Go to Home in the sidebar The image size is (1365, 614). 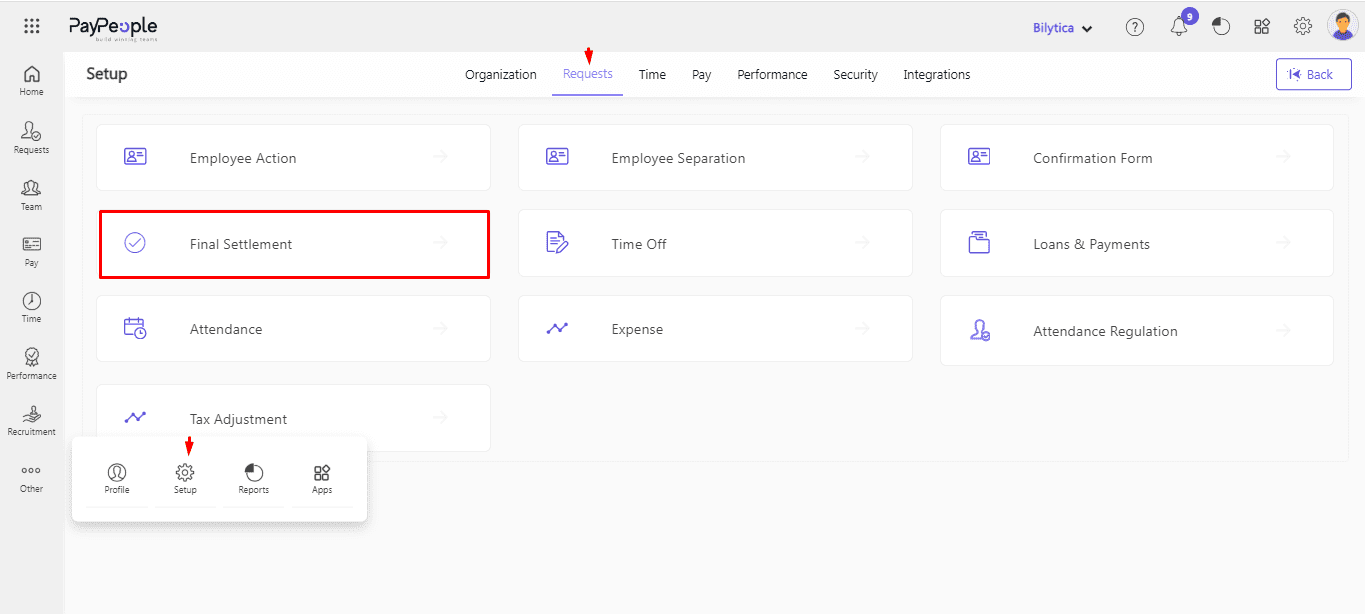pyautogui.click(x=32, y=81)
